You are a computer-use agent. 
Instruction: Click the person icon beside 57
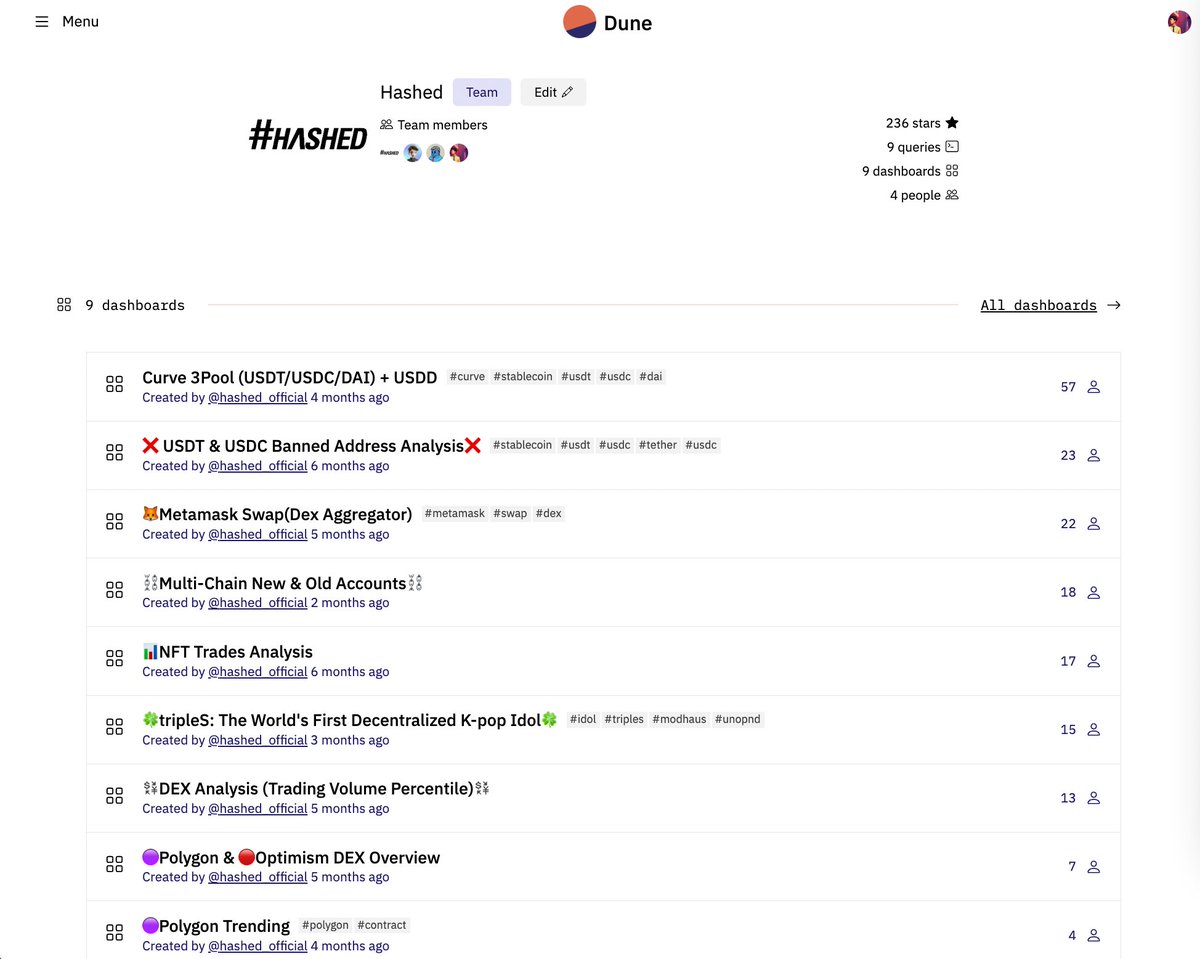(x=1093, y=387)
